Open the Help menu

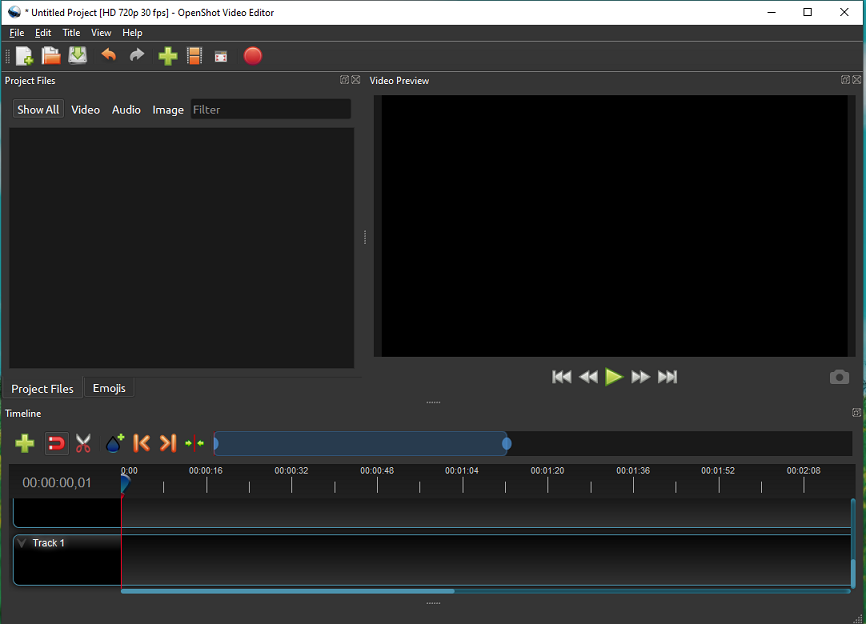(x=132, y=33)
